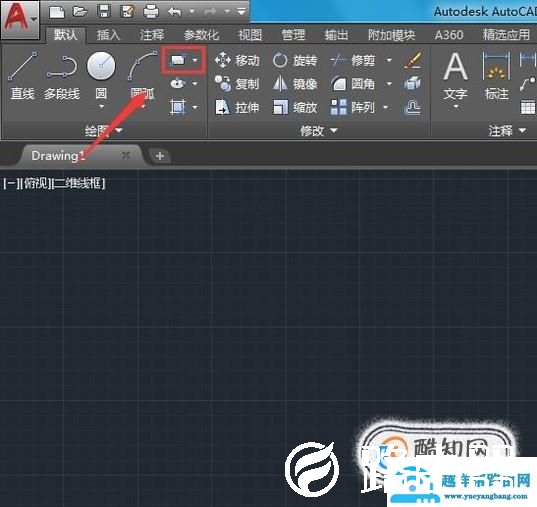Choose the hatch fill tool
This screenshot has width=537, height=507.
(177, 107)
